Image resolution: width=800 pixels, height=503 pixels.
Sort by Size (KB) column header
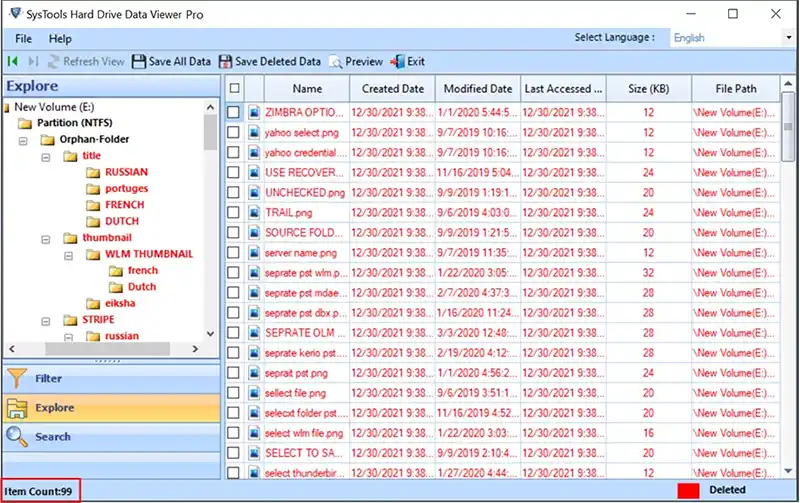pyautogui.click(x=648, y=89)
